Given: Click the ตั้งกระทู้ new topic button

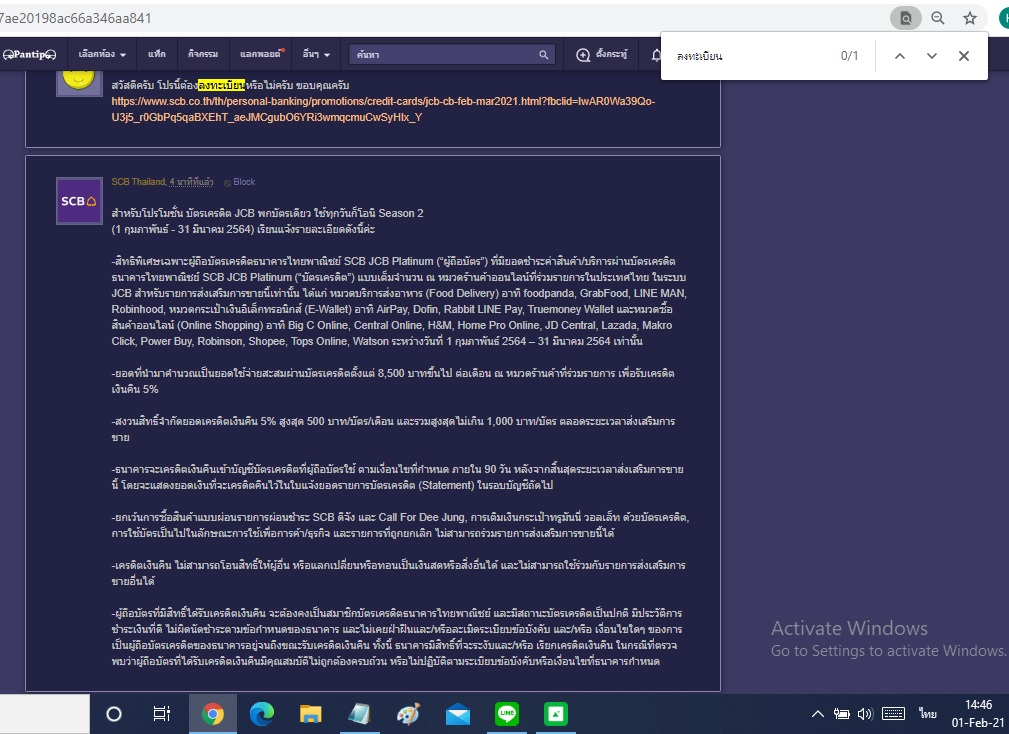Looking at the screenshot, I should pyautogui.click(x=602, y=55).
